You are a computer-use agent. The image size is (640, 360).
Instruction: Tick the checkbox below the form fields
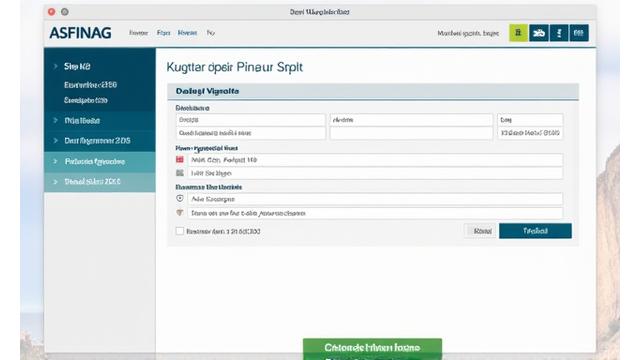[180, 231]
